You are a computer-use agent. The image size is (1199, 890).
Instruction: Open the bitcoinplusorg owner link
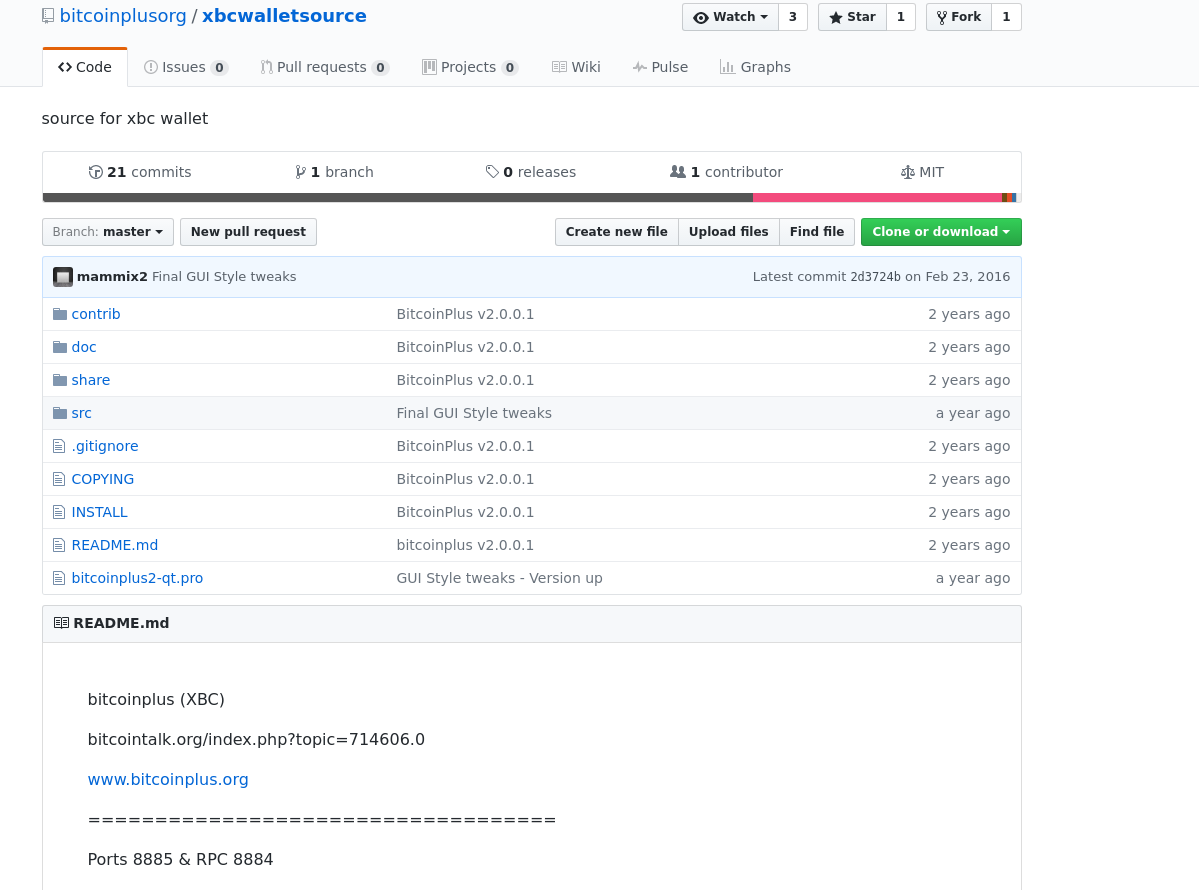tap(123, 16)
